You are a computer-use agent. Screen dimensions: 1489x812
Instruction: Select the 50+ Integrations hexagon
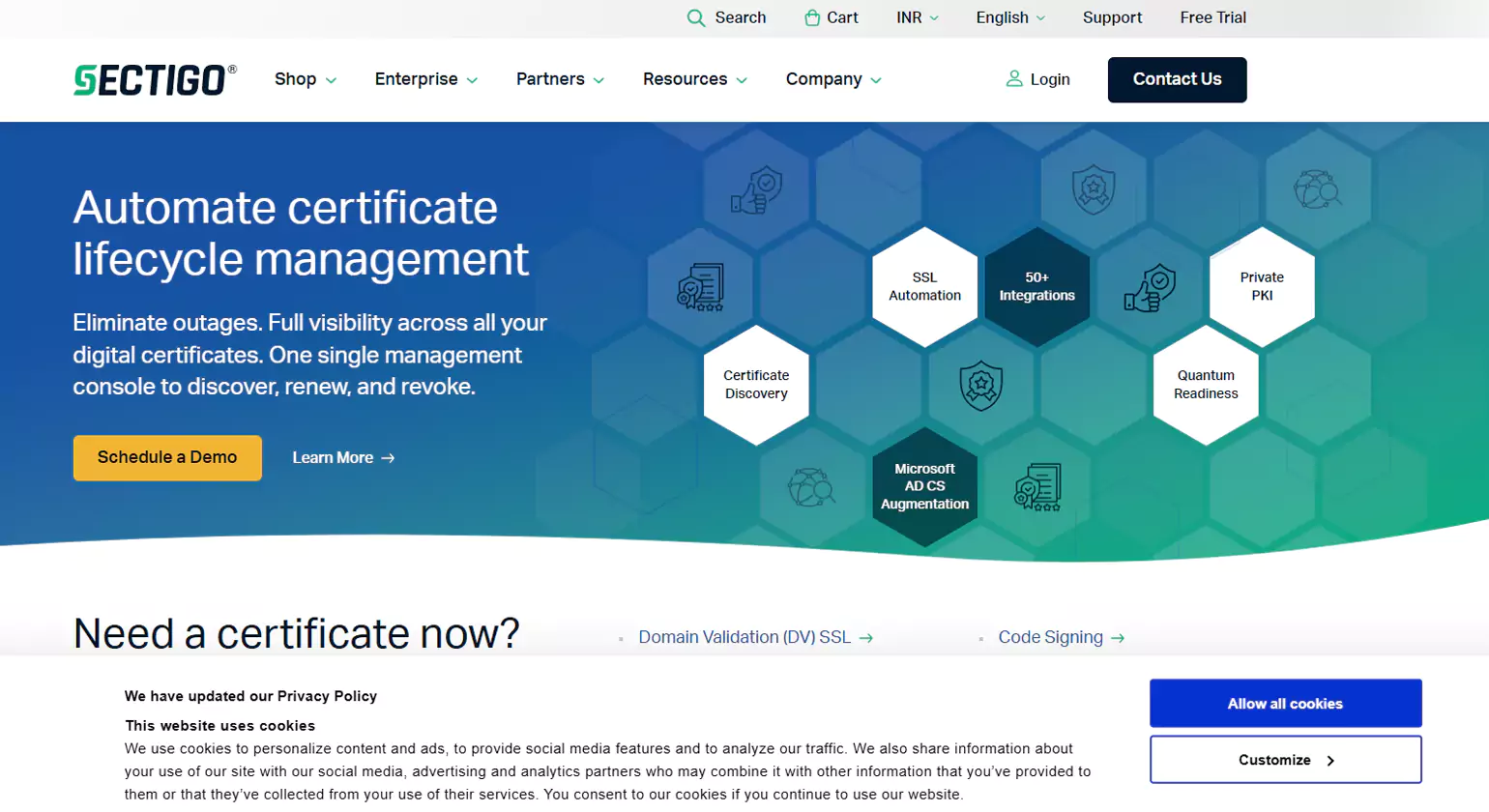coord(1036,286)
